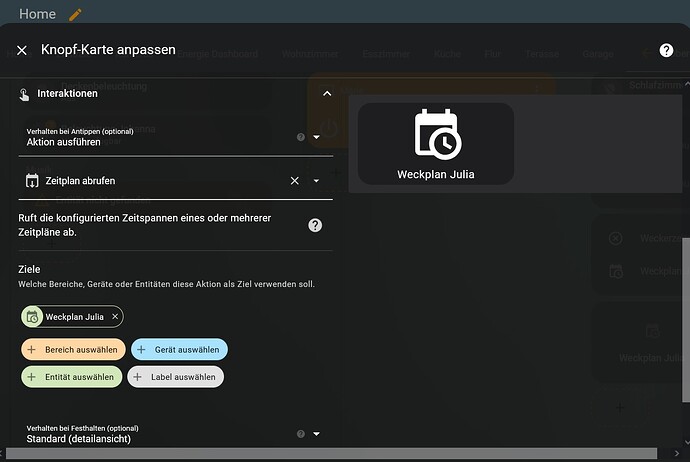This screenshot has width=690, height=462.
Task: Click the Weckplan Julia preview card
Action: (x=436, y=144)
